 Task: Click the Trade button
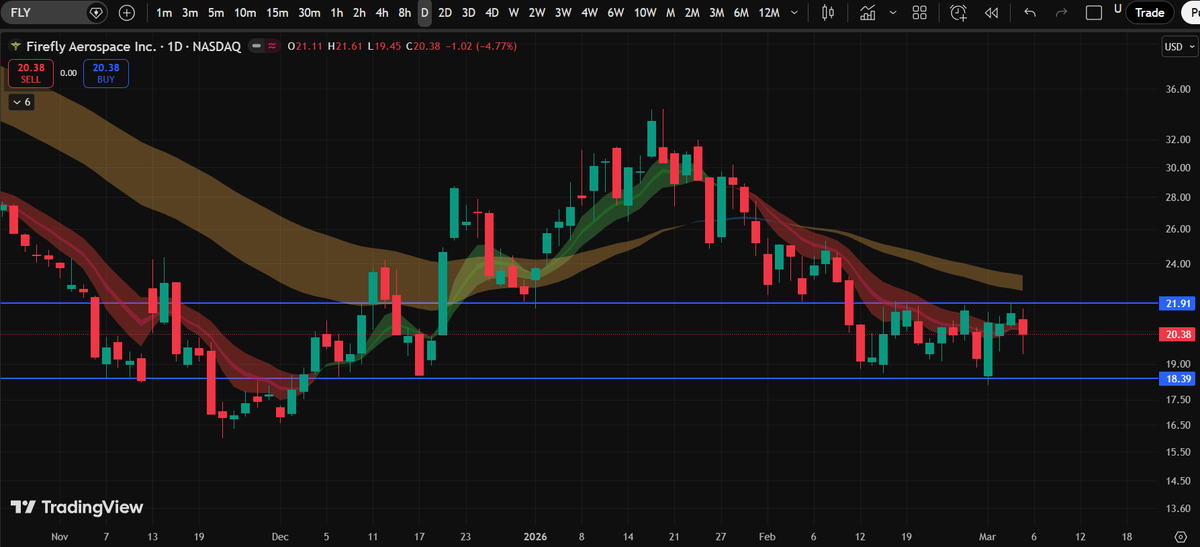[1149, 13]
